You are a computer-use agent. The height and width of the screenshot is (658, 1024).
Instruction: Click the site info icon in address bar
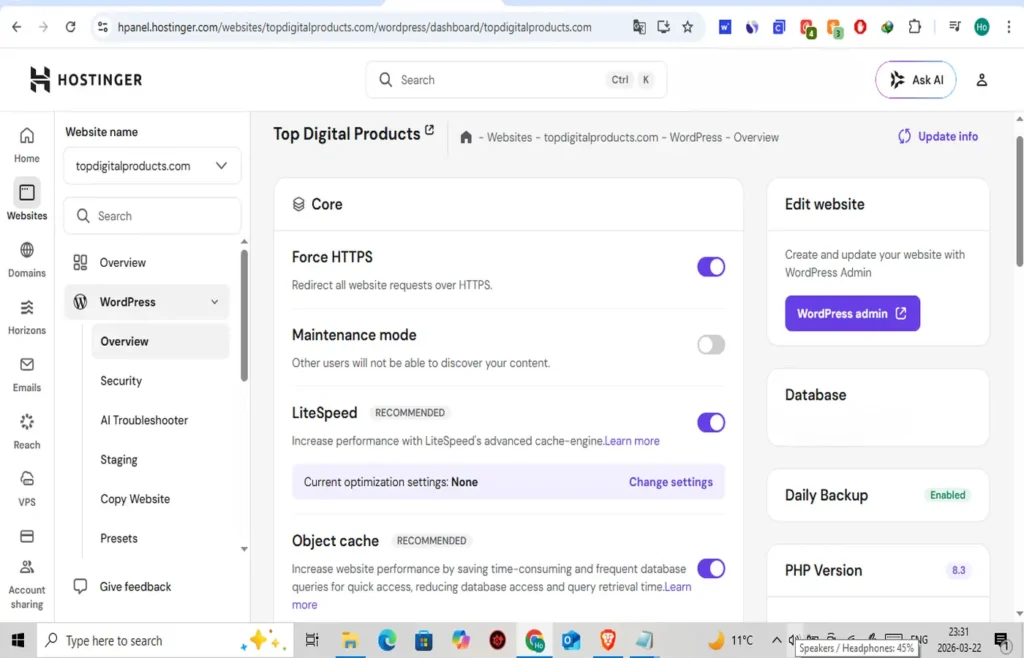[103, 27]
